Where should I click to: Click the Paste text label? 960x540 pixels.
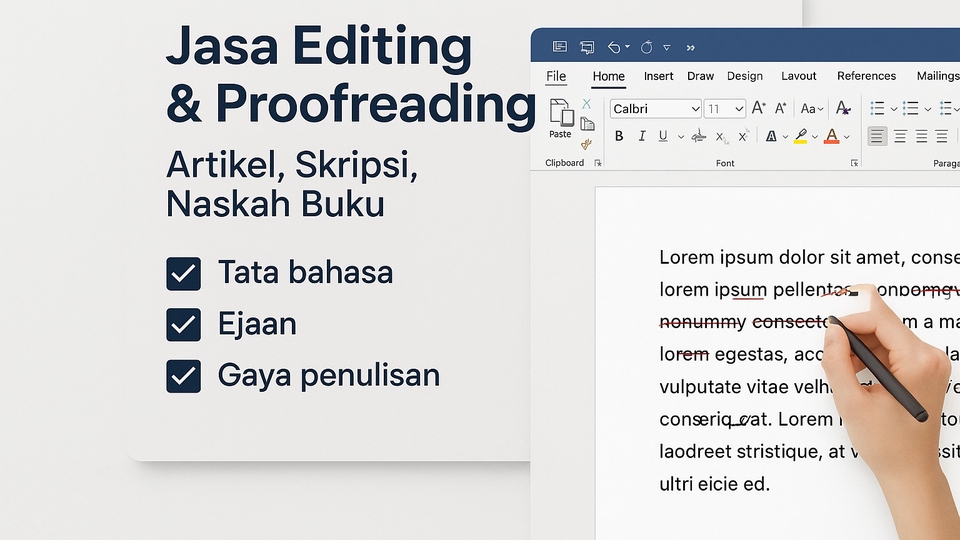(560, 134)
